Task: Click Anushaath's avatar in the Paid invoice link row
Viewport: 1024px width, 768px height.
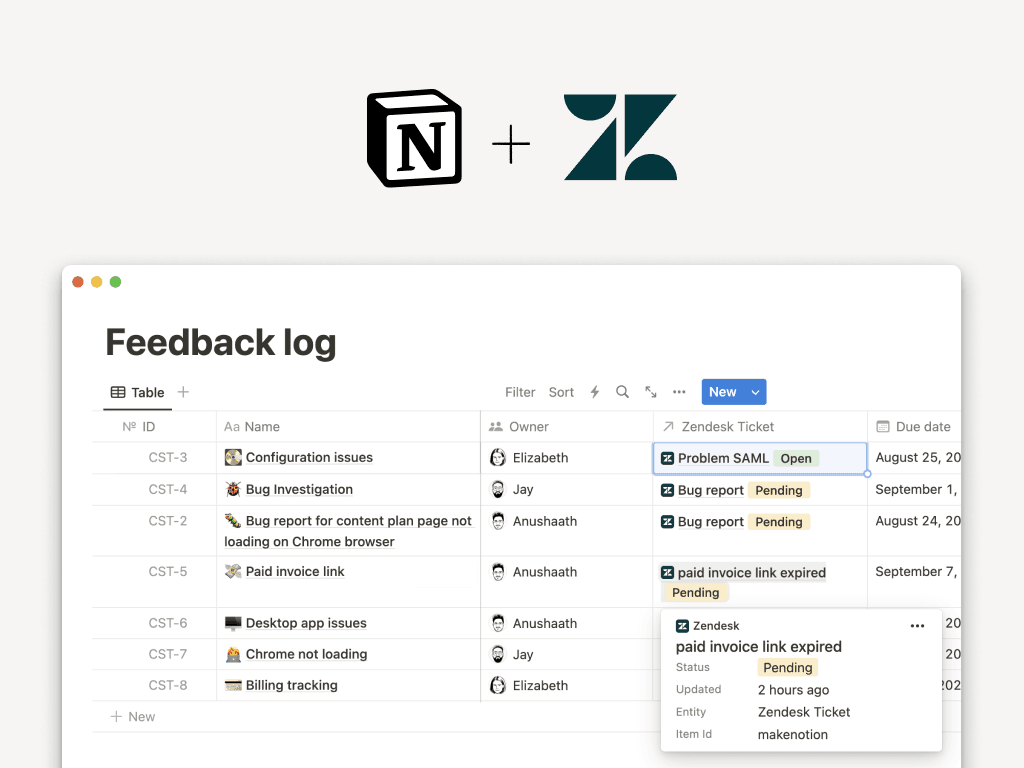Action: pyautogui.click(x=498, y=572)
